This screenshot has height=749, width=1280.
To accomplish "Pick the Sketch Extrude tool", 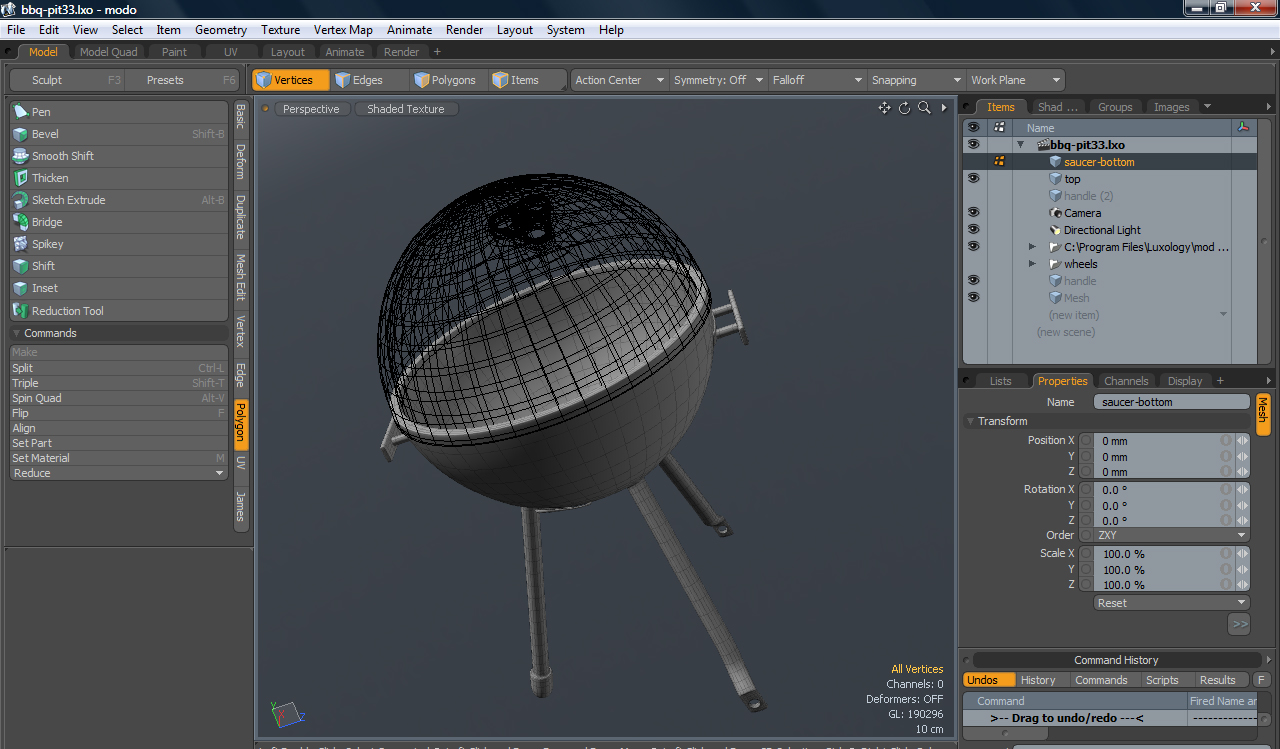I will tap(119, 200).
